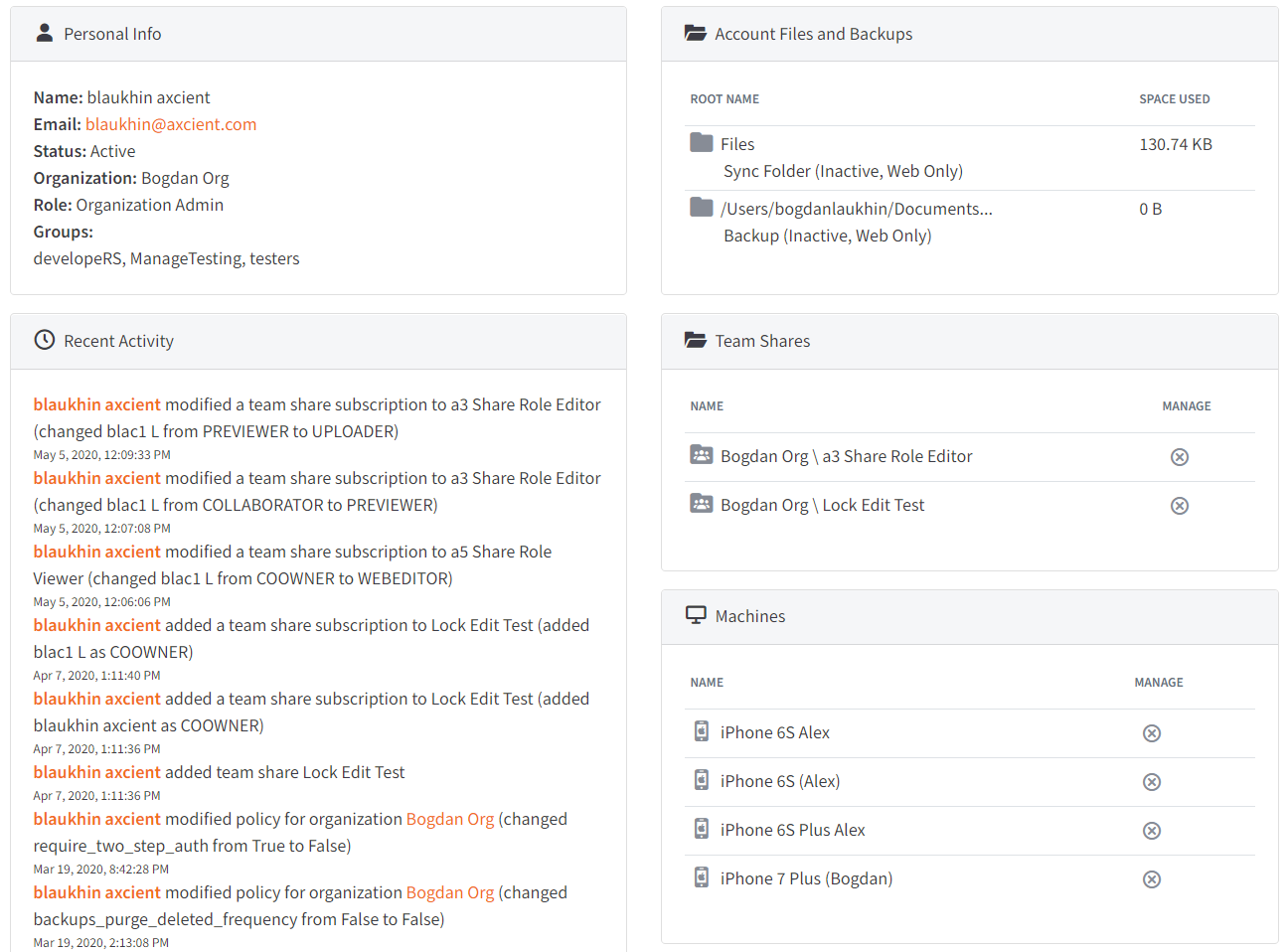Remove the iPhone 6S Alex machine
Screen dimensions: 1288x952
tap(1152, 732)
